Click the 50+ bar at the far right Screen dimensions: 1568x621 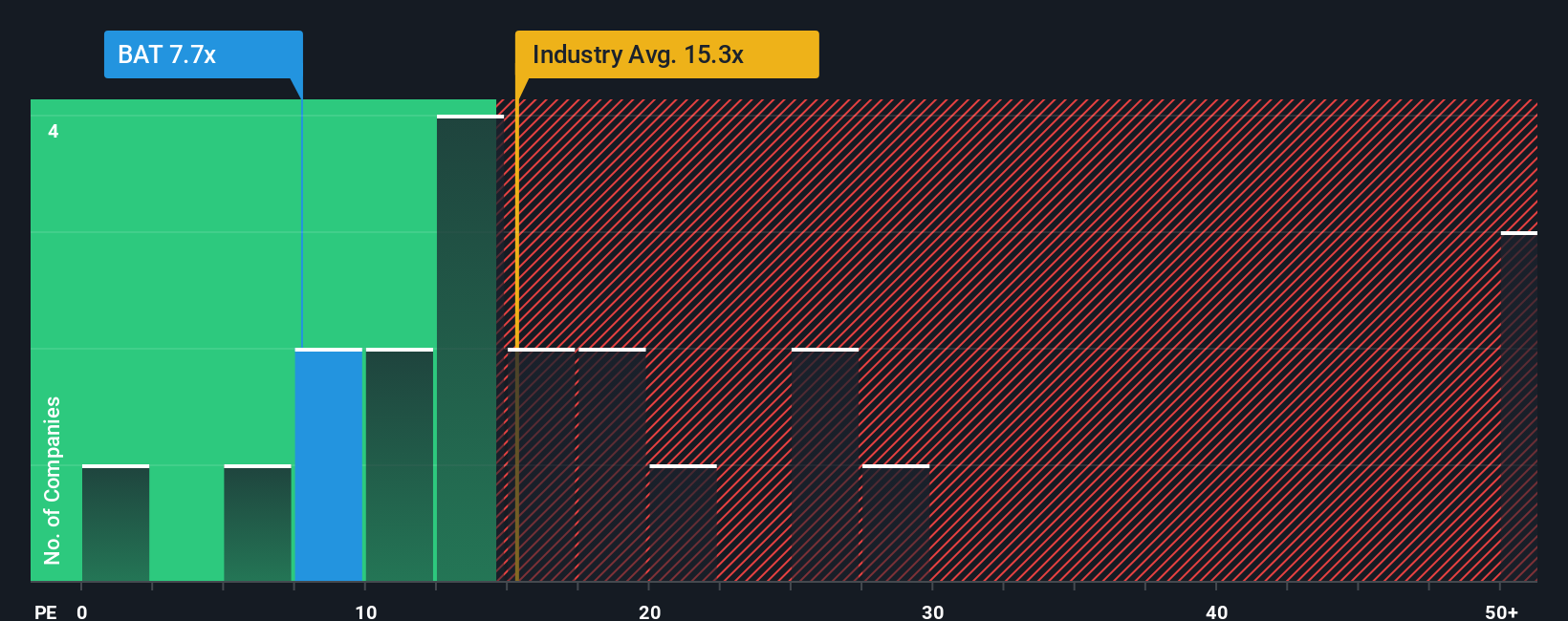tap(1519, 407)
